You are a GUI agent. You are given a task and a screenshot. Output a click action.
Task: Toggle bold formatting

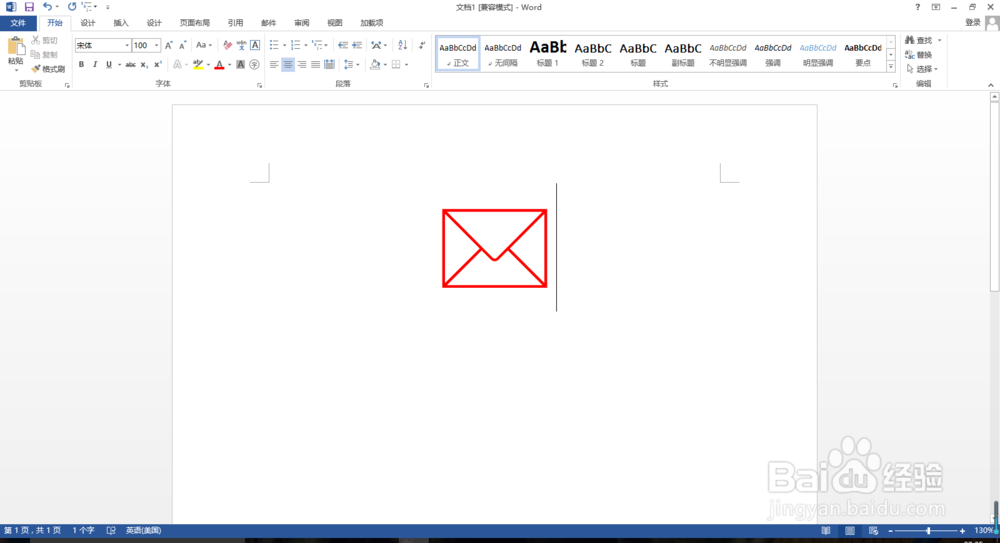(x=81, y=64)
